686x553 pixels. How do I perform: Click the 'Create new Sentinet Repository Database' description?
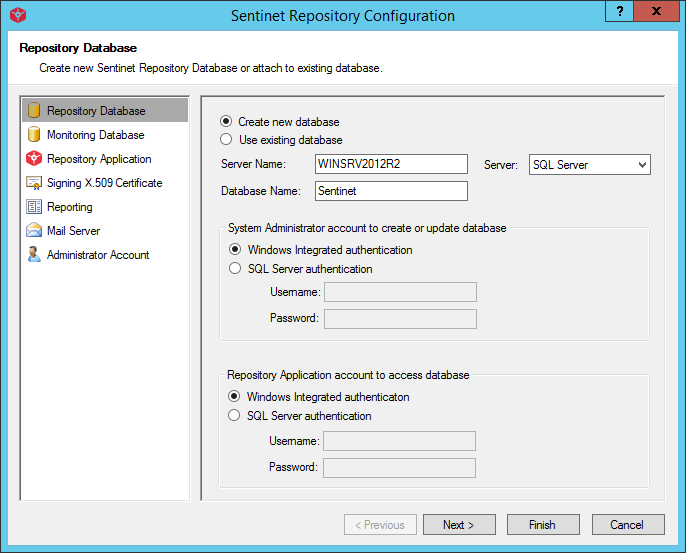point(211,68)
